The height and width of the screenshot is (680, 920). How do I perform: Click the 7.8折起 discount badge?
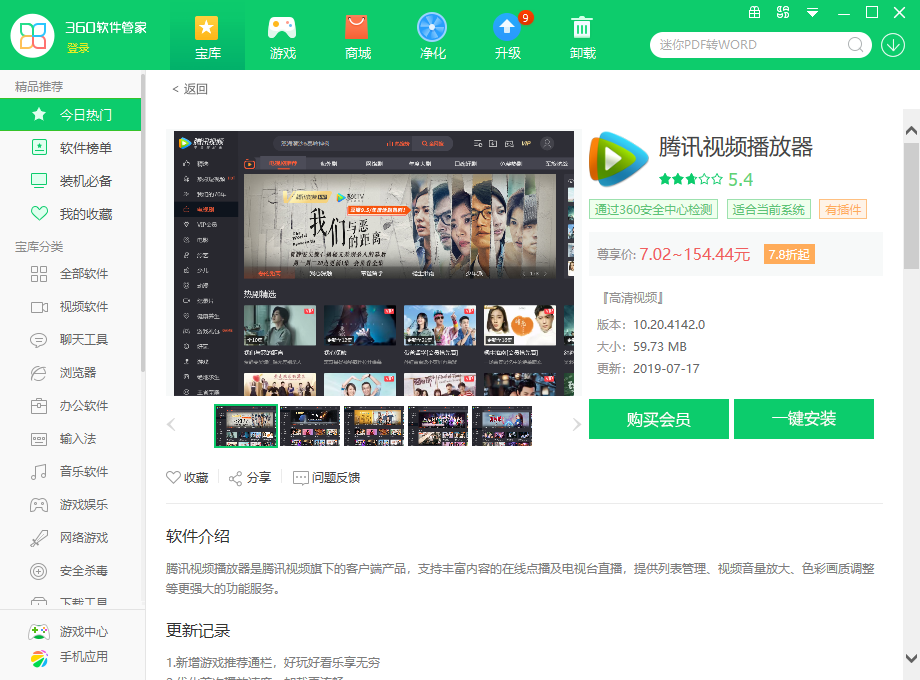click(789, 254)
